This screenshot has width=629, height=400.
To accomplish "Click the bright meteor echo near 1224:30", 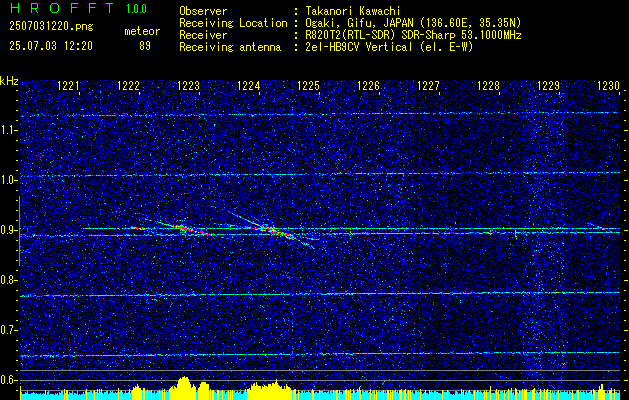I will [274, 231].
